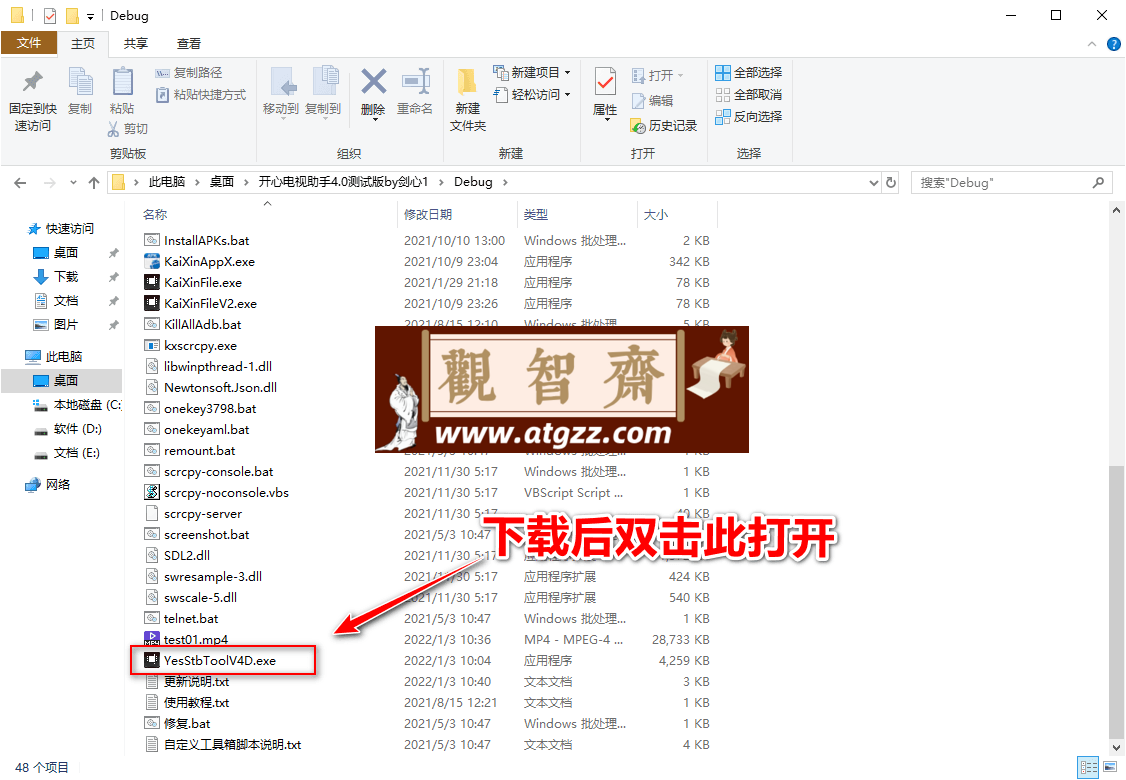Click Select none (全部取消)
The height and width of the screenshot is (780, 1126).
749,95
